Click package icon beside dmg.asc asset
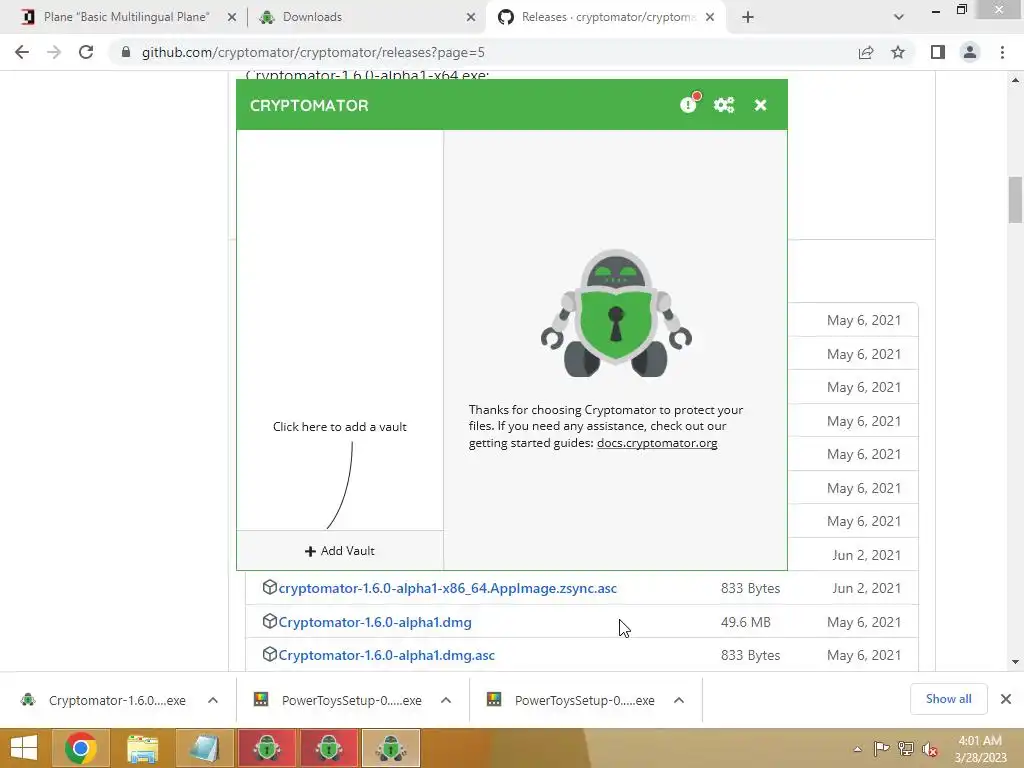1024x768 pixels. point(269,654)
